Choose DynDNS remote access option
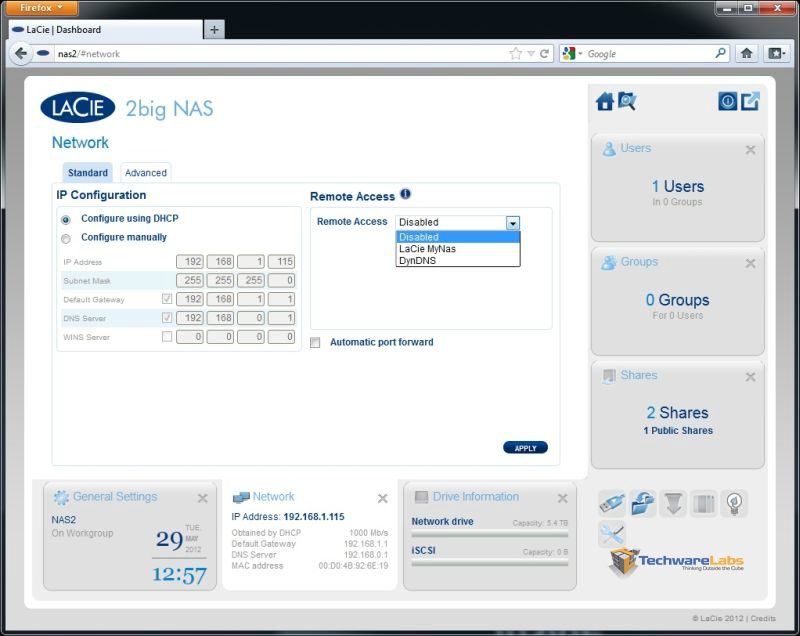This screenshot has height=636, width=800. click(458, 261)
